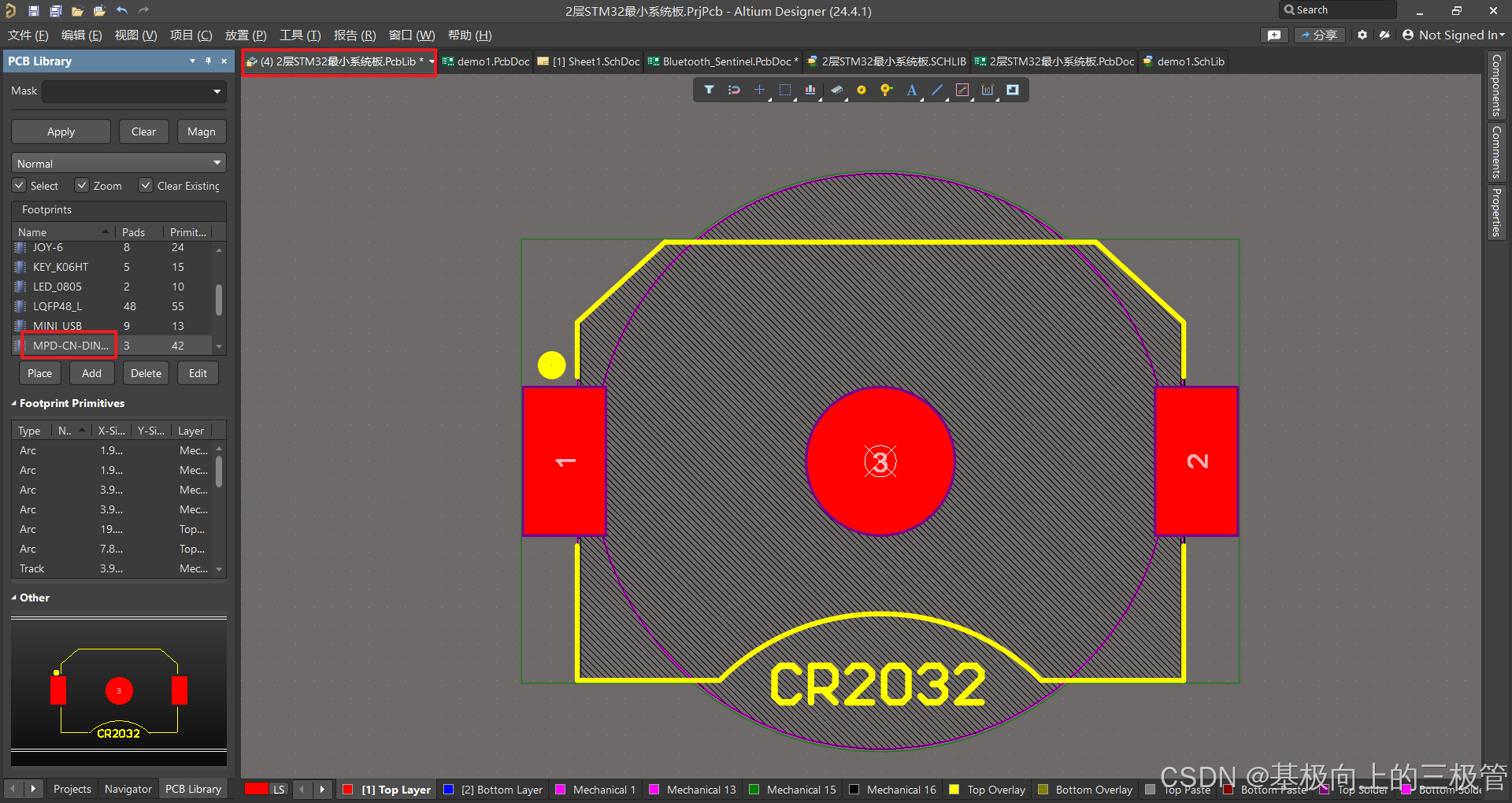The height and width of the screenshot is (803, 1512).
Task: Pin the PCB Library panel
Action: (x=208, y=61)
